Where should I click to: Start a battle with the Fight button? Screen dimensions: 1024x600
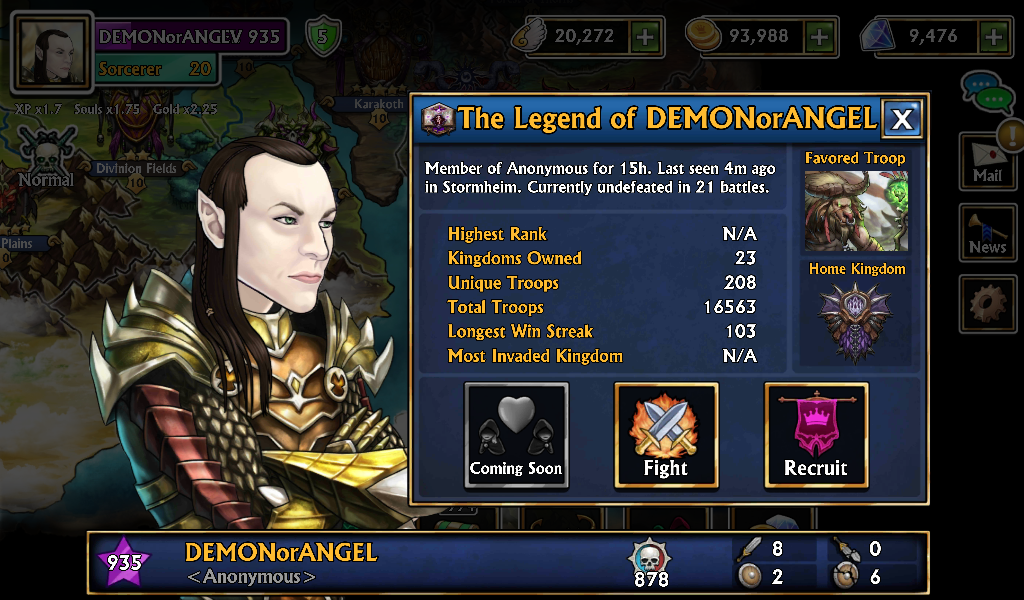tap(666, 435)
